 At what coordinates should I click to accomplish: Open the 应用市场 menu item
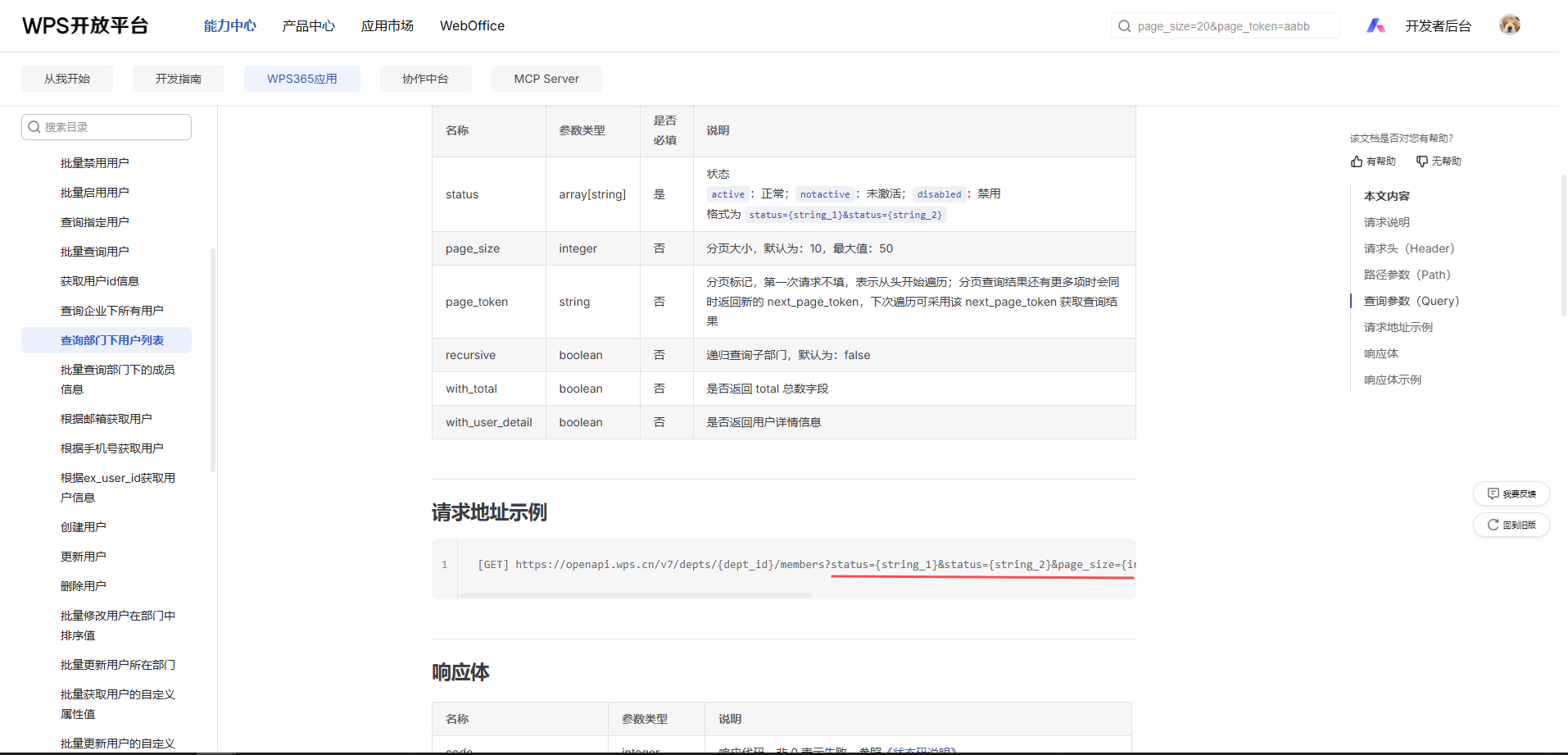(387, 26)
